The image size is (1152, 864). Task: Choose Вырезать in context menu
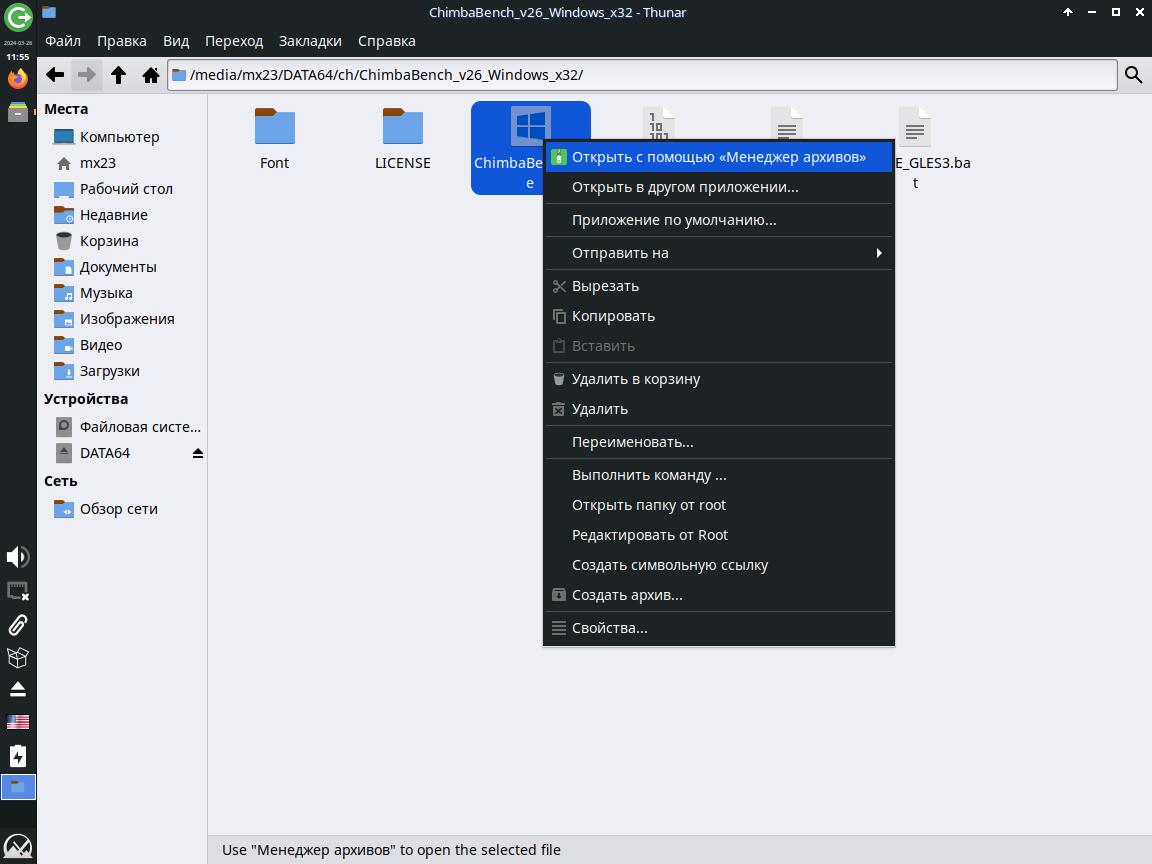pos(719,287)
